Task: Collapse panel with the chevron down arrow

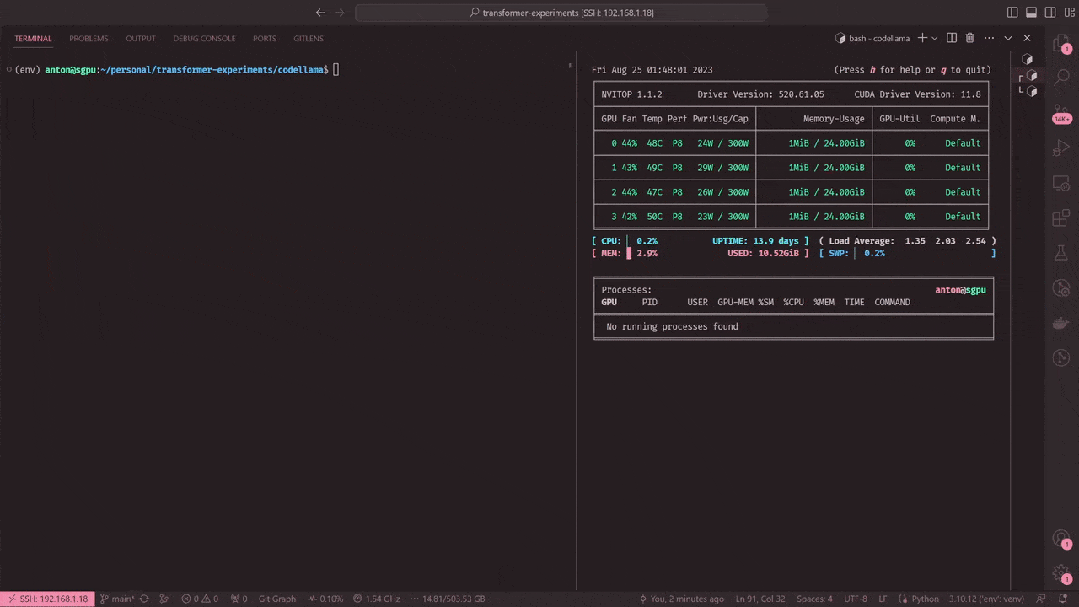Action: tap(1008, 38)
